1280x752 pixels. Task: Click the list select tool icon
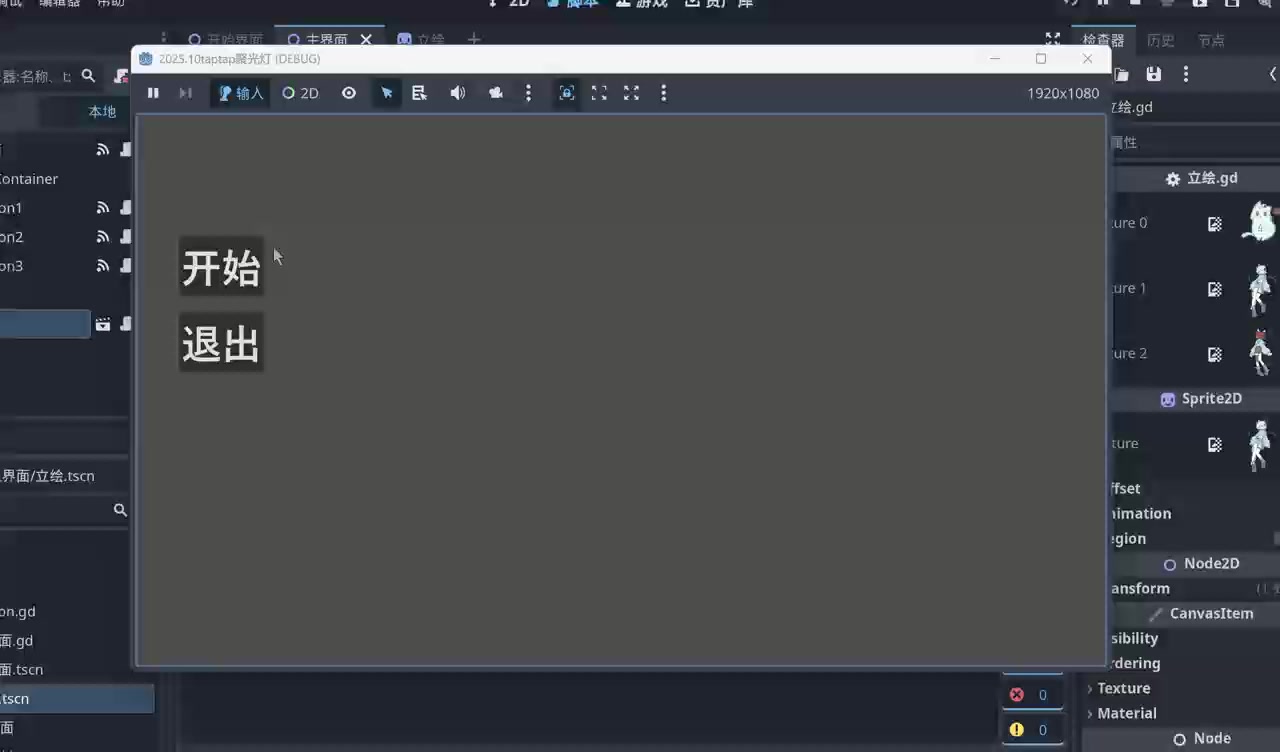coord(419,93)
